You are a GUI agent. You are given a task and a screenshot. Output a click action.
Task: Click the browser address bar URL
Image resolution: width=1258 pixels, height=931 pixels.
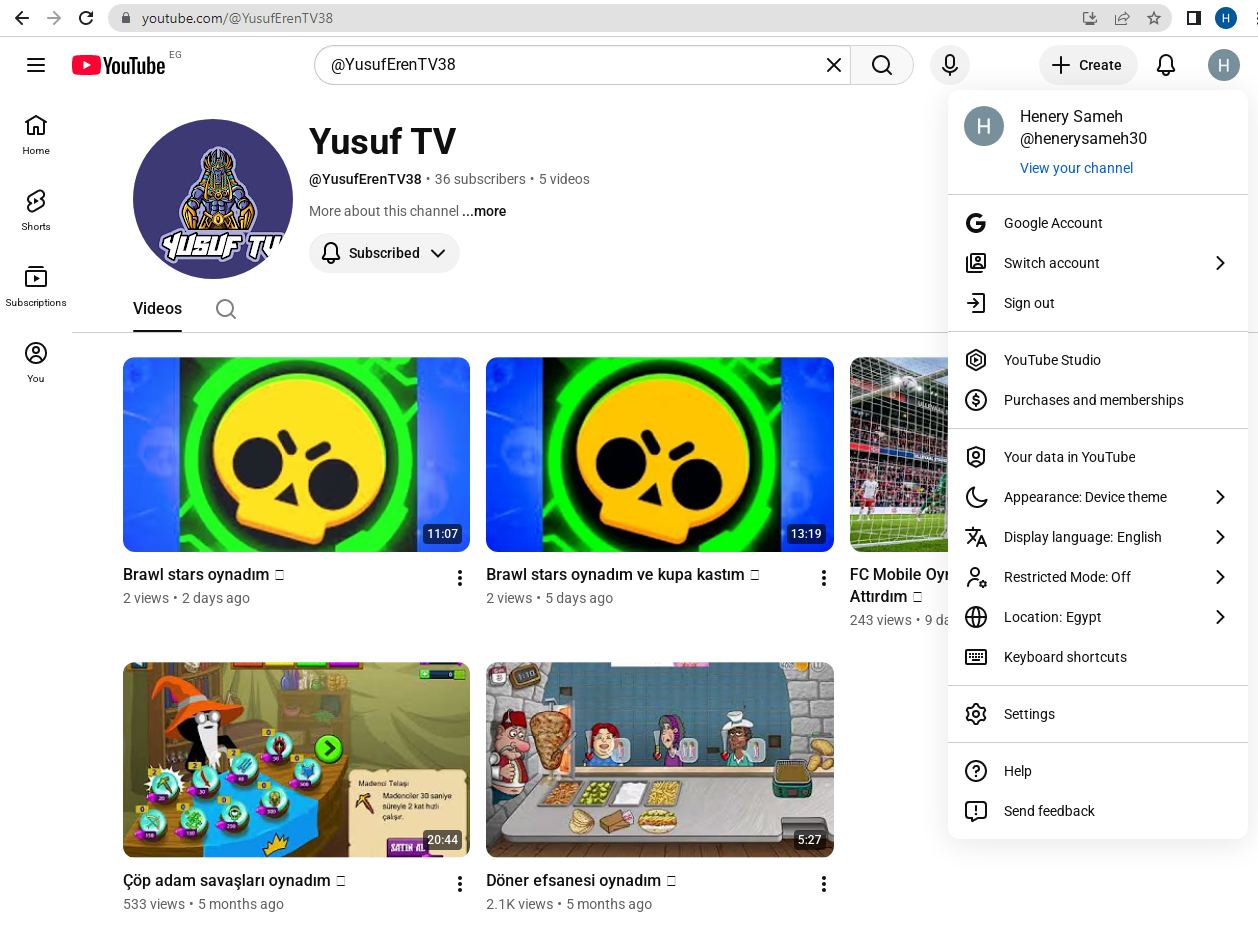(x=237, y=18)
